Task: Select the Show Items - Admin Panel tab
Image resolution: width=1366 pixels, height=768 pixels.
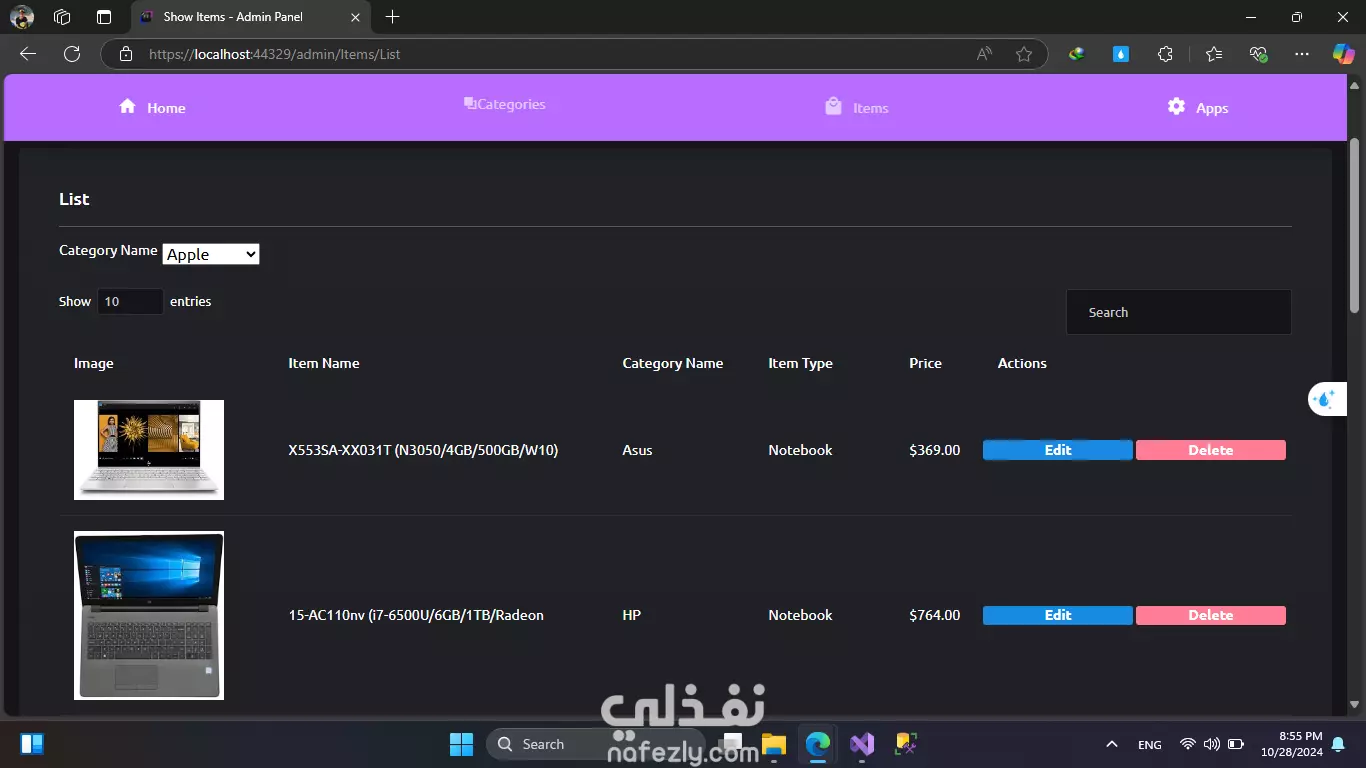Action: (251, 17)
